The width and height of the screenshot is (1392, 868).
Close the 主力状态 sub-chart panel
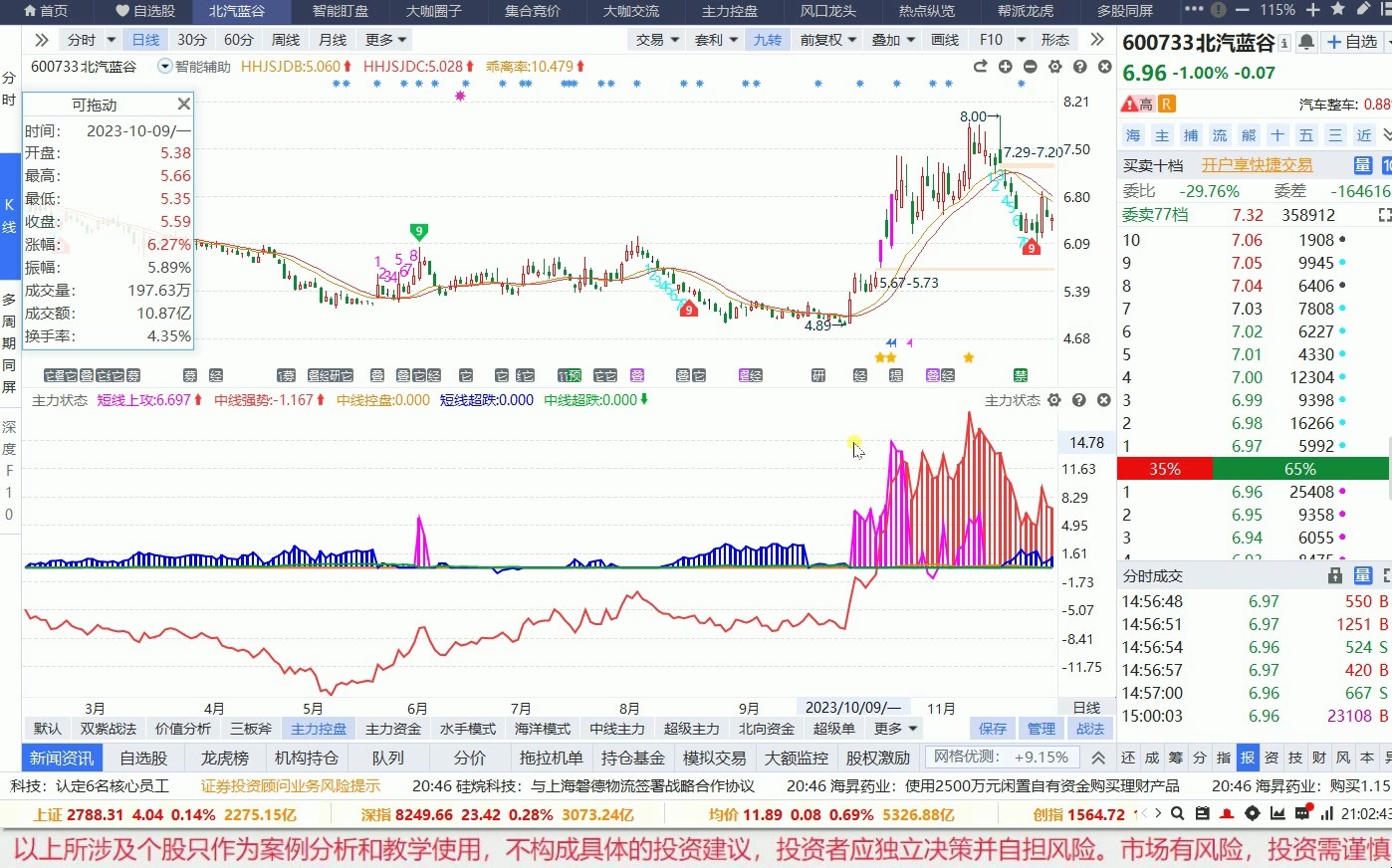(1103, 400)
